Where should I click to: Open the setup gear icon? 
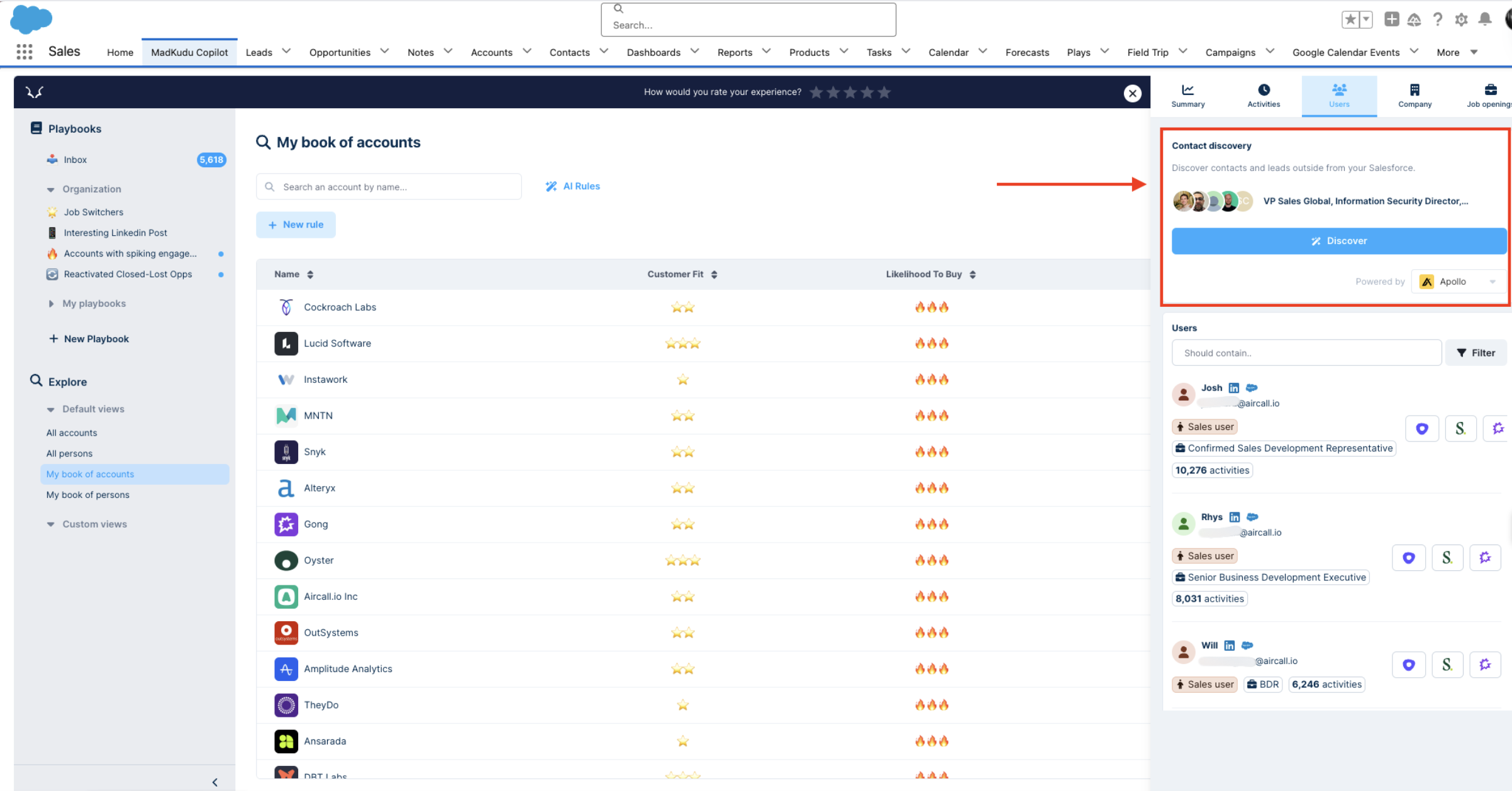(1461, 19)
